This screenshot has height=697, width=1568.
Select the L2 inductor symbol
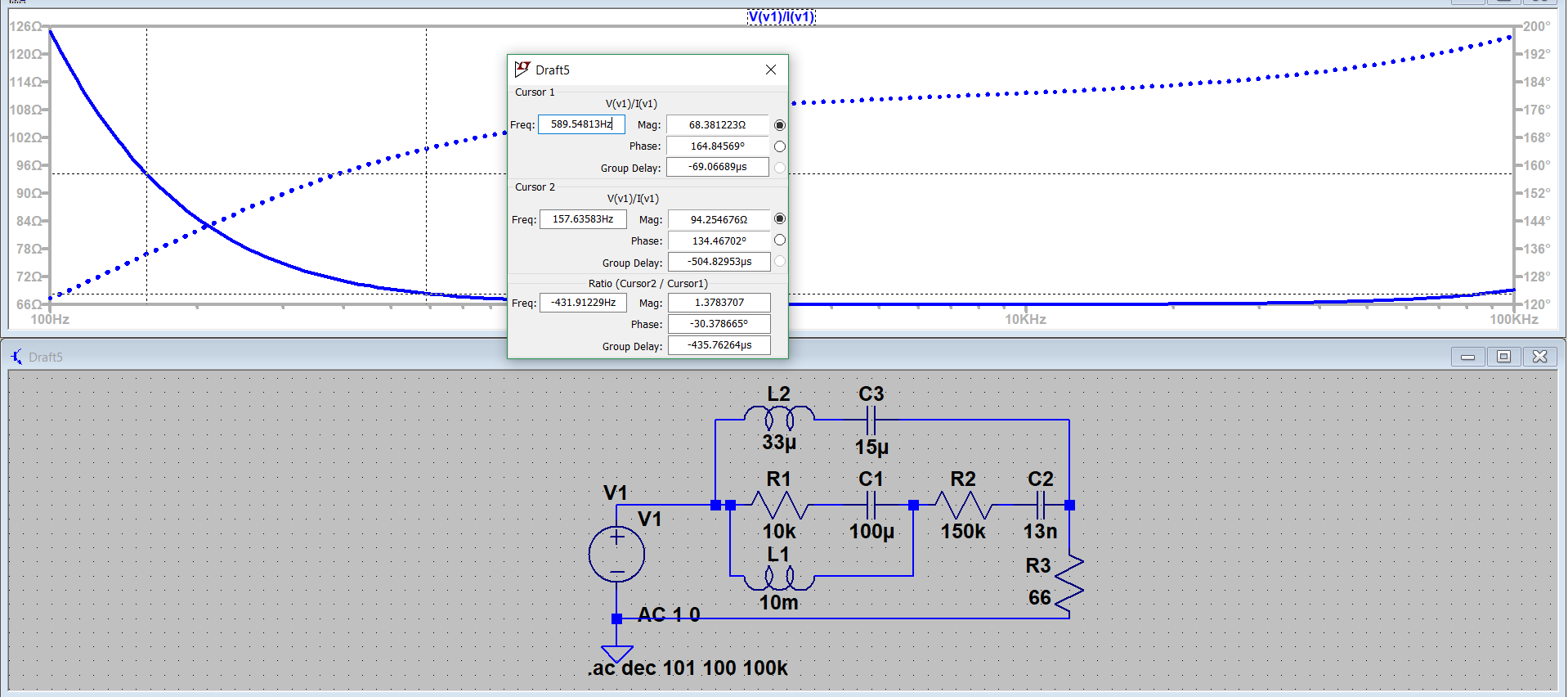[x=779, y=420]
